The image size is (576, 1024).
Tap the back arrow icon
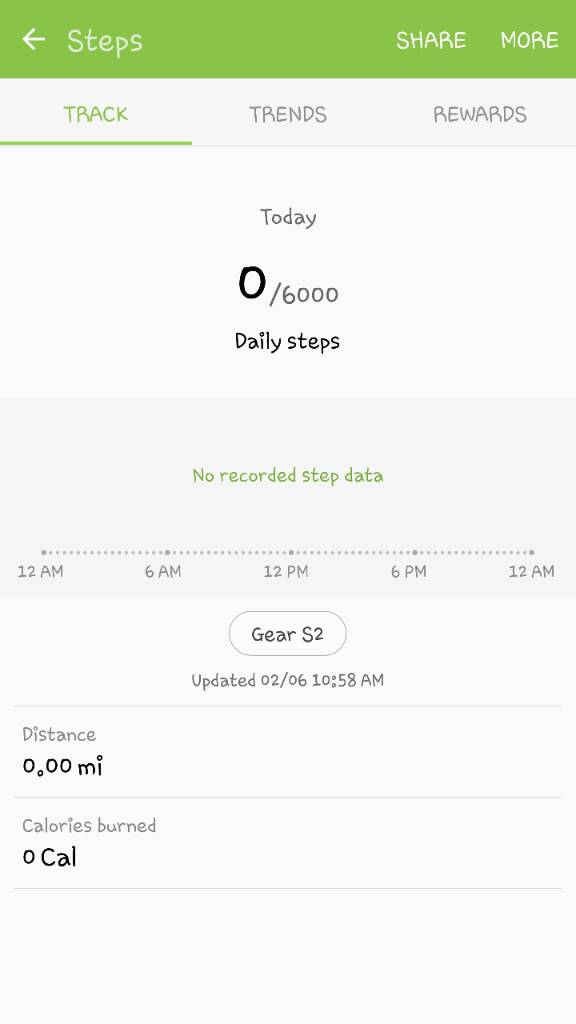tap(33, 39)
